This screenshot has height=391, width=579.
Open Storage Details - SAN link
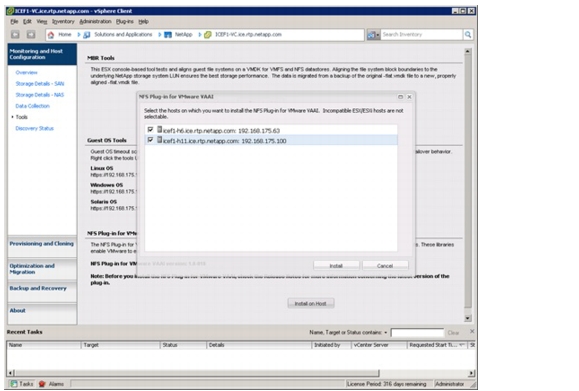(x=40, y=84)
